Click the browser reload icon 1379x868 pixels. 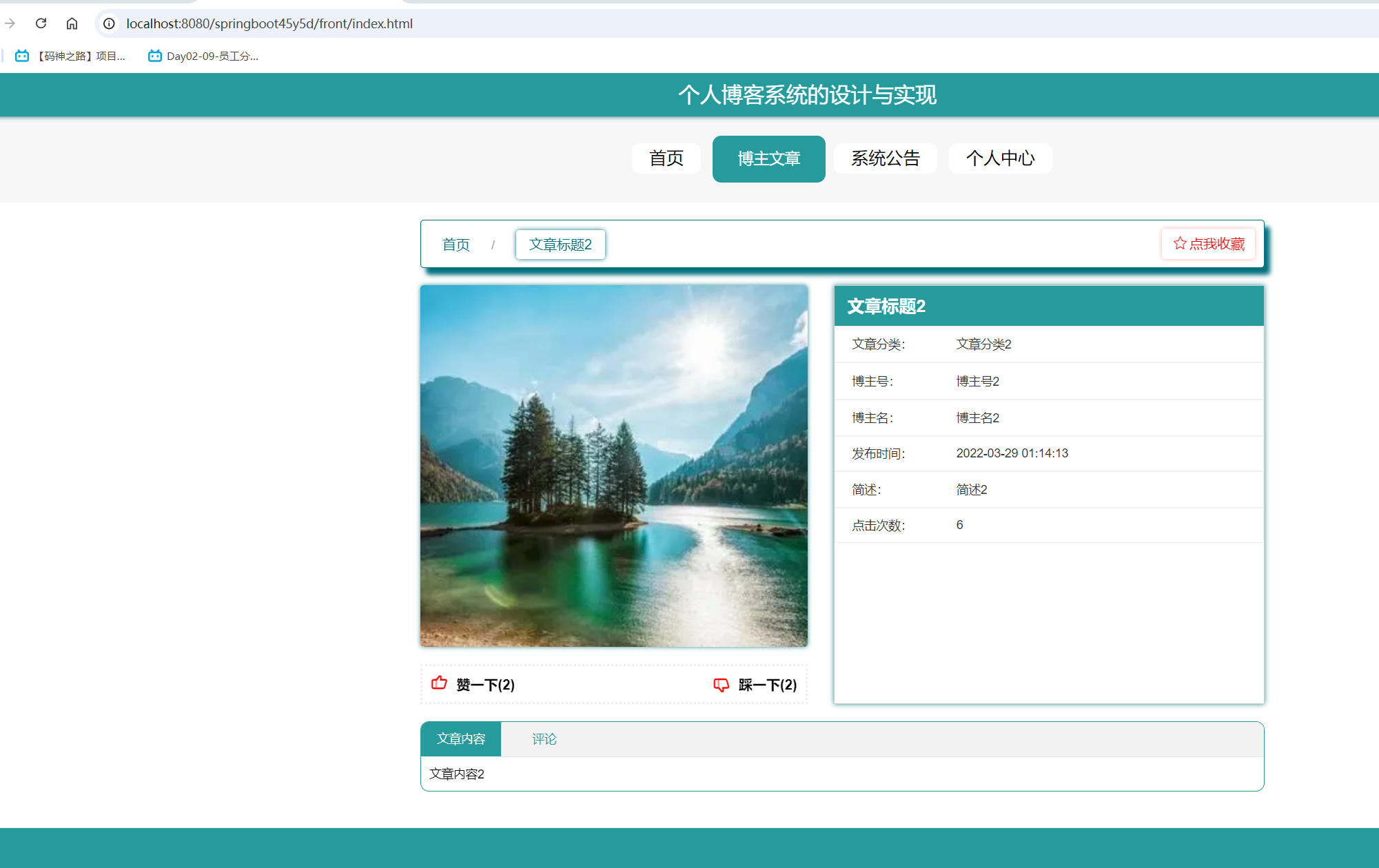41,23
